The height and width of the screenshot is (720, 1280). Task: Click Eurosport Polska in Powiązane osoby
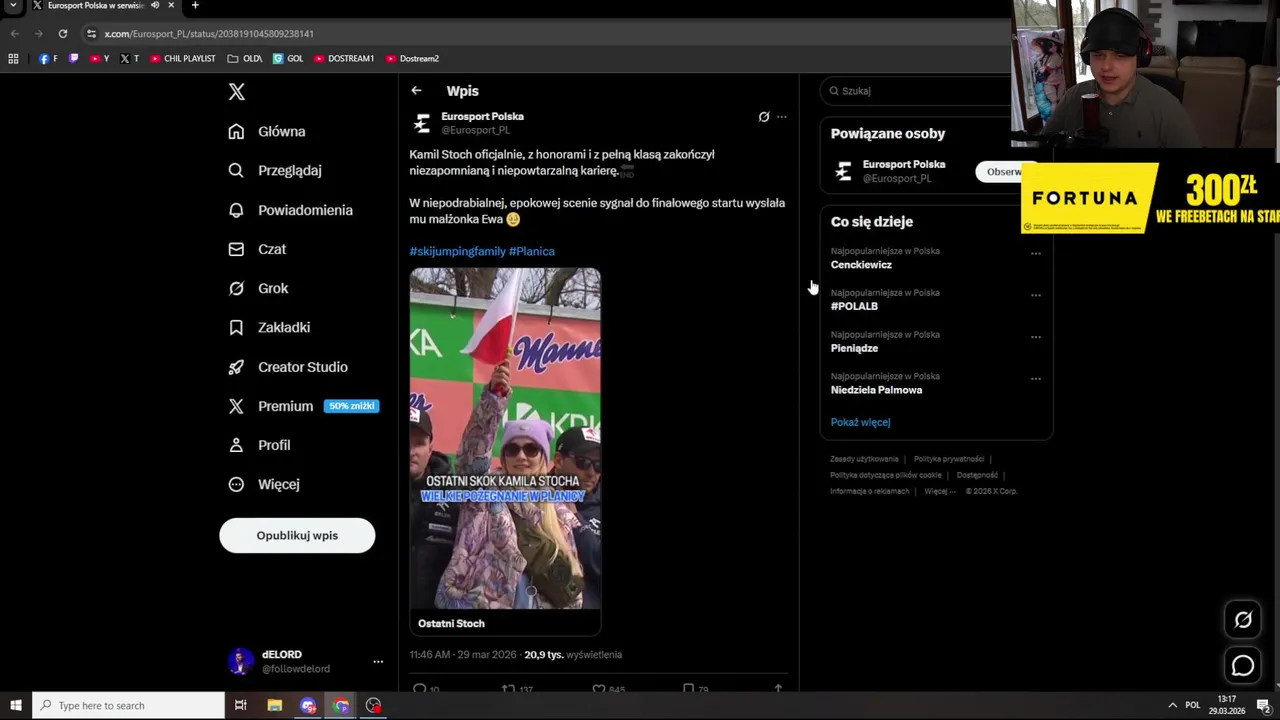pyautogui.click(x=904, y=164)
